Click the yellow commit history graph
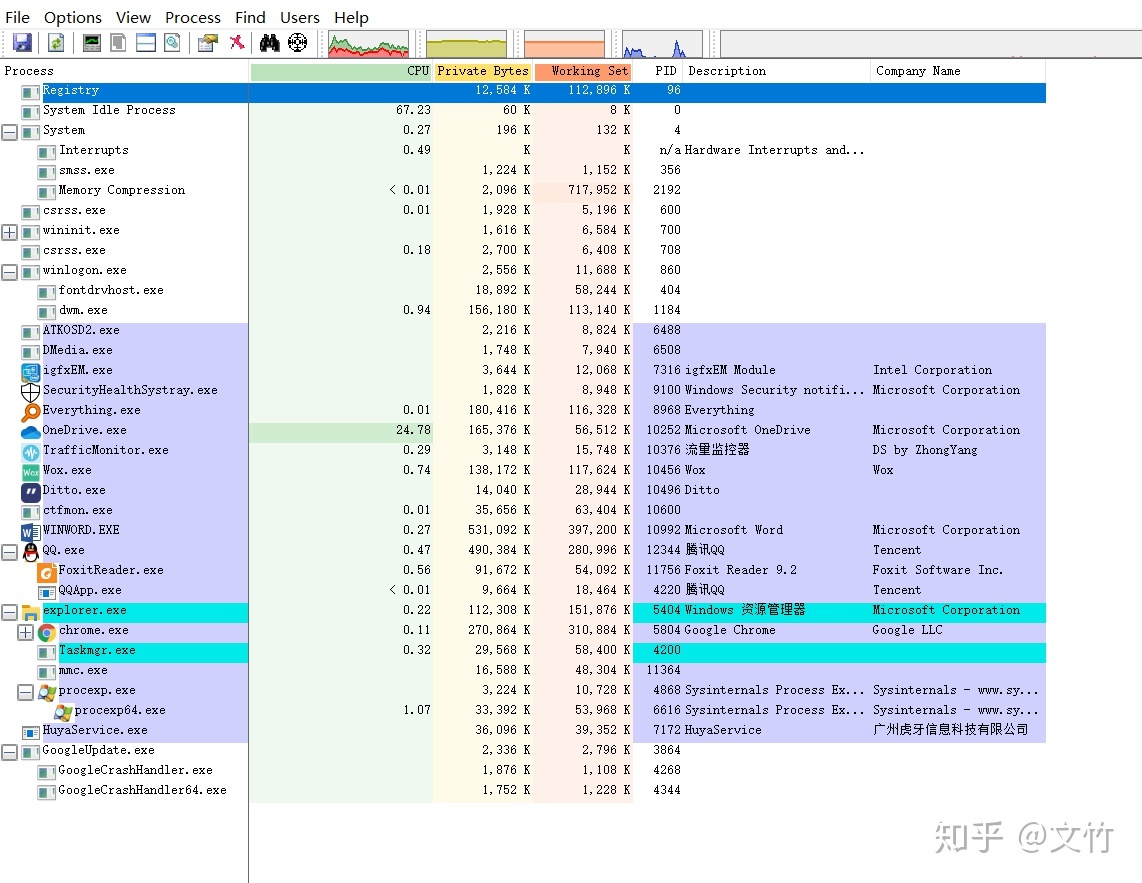Image resolution: width=1142 pixels, height=883 pixels. tap(466, 44)
